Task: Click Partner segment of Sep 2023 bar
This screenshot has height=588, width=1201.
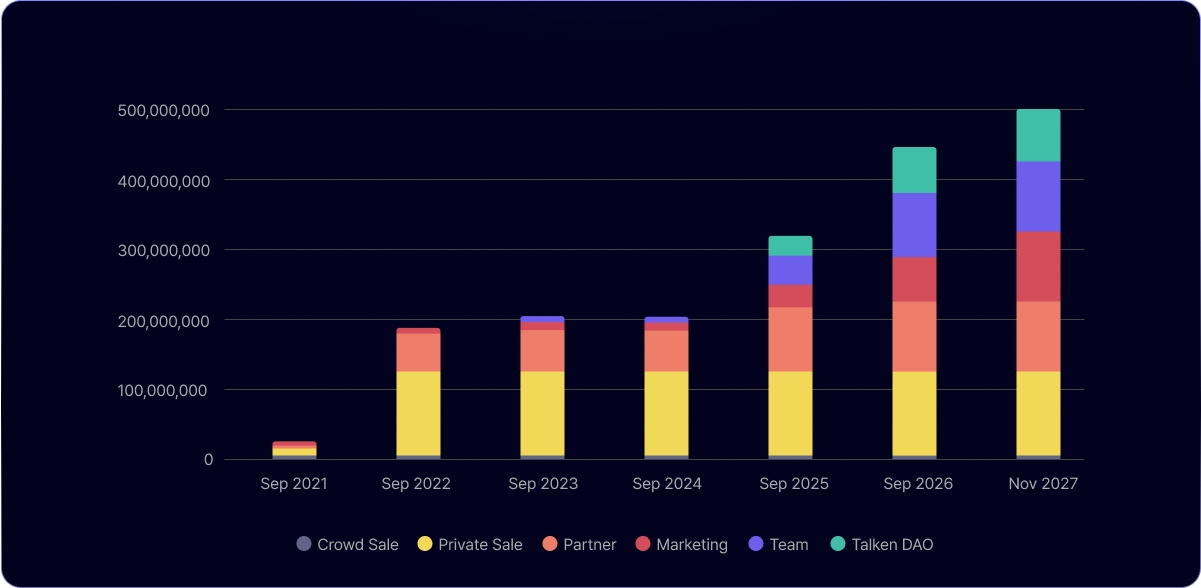Action: (x=542, y=351)
